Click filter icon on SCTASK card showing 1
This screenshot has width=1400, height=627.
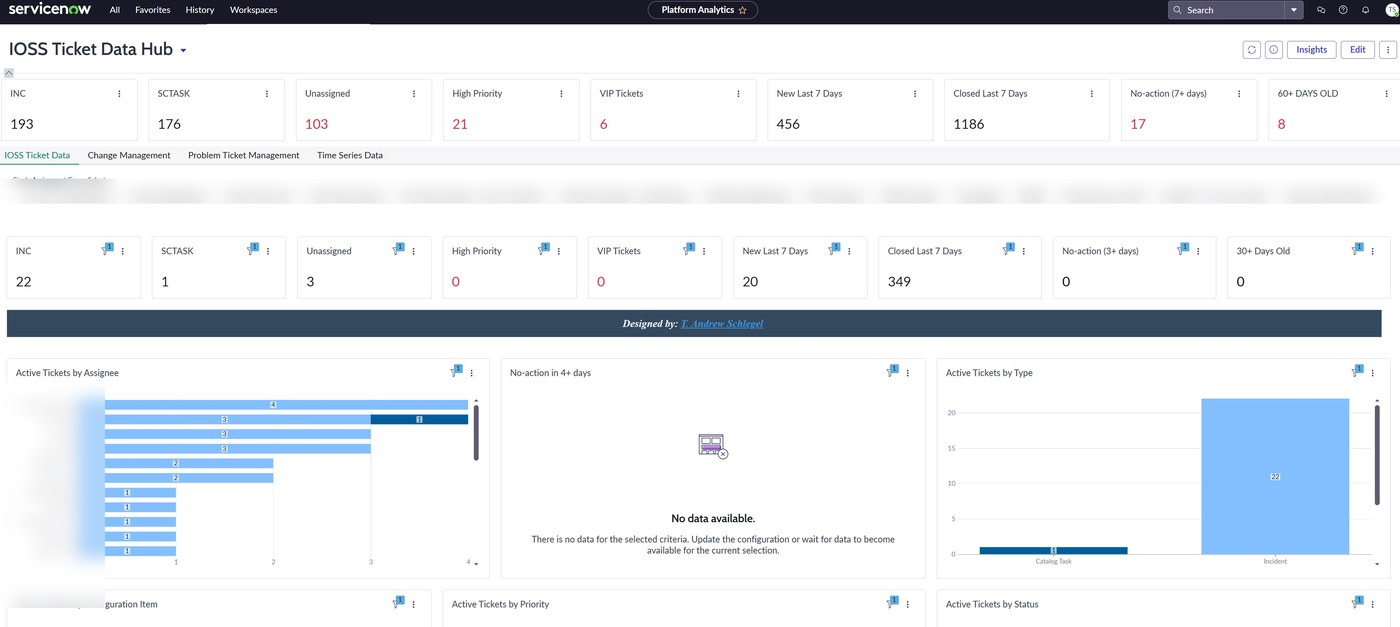(252, 250)
